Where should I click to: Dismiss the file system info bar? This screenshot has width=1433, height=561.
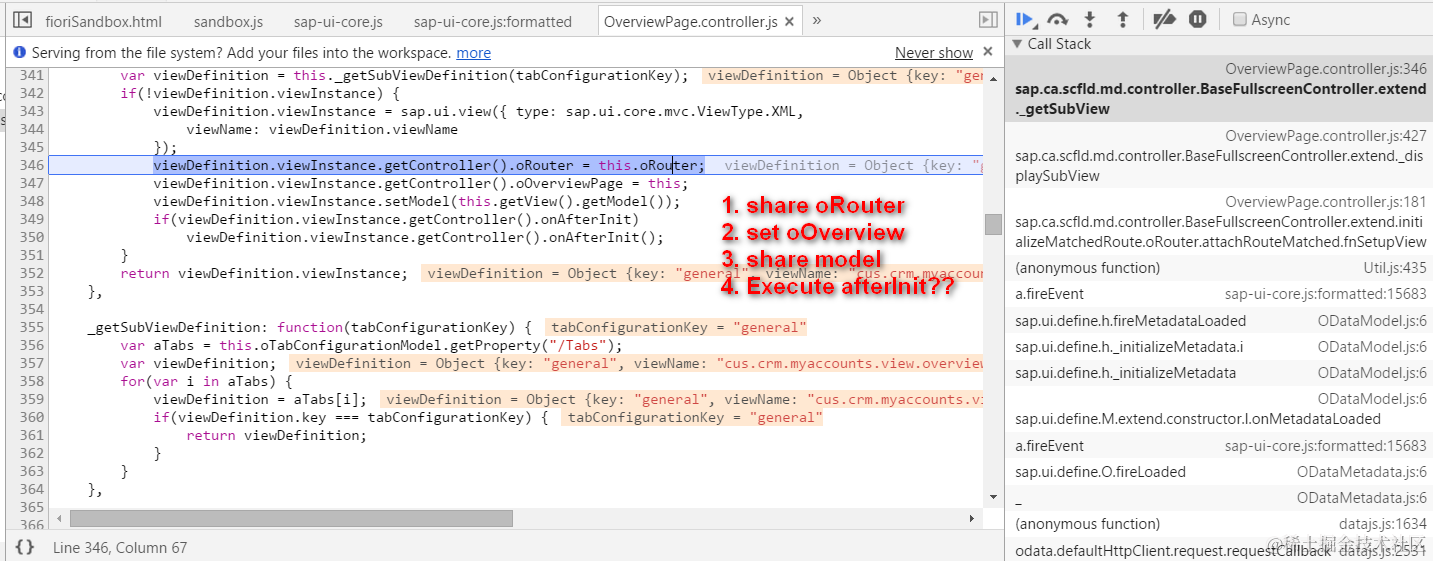pyautogui.click(x=988, y=51)
